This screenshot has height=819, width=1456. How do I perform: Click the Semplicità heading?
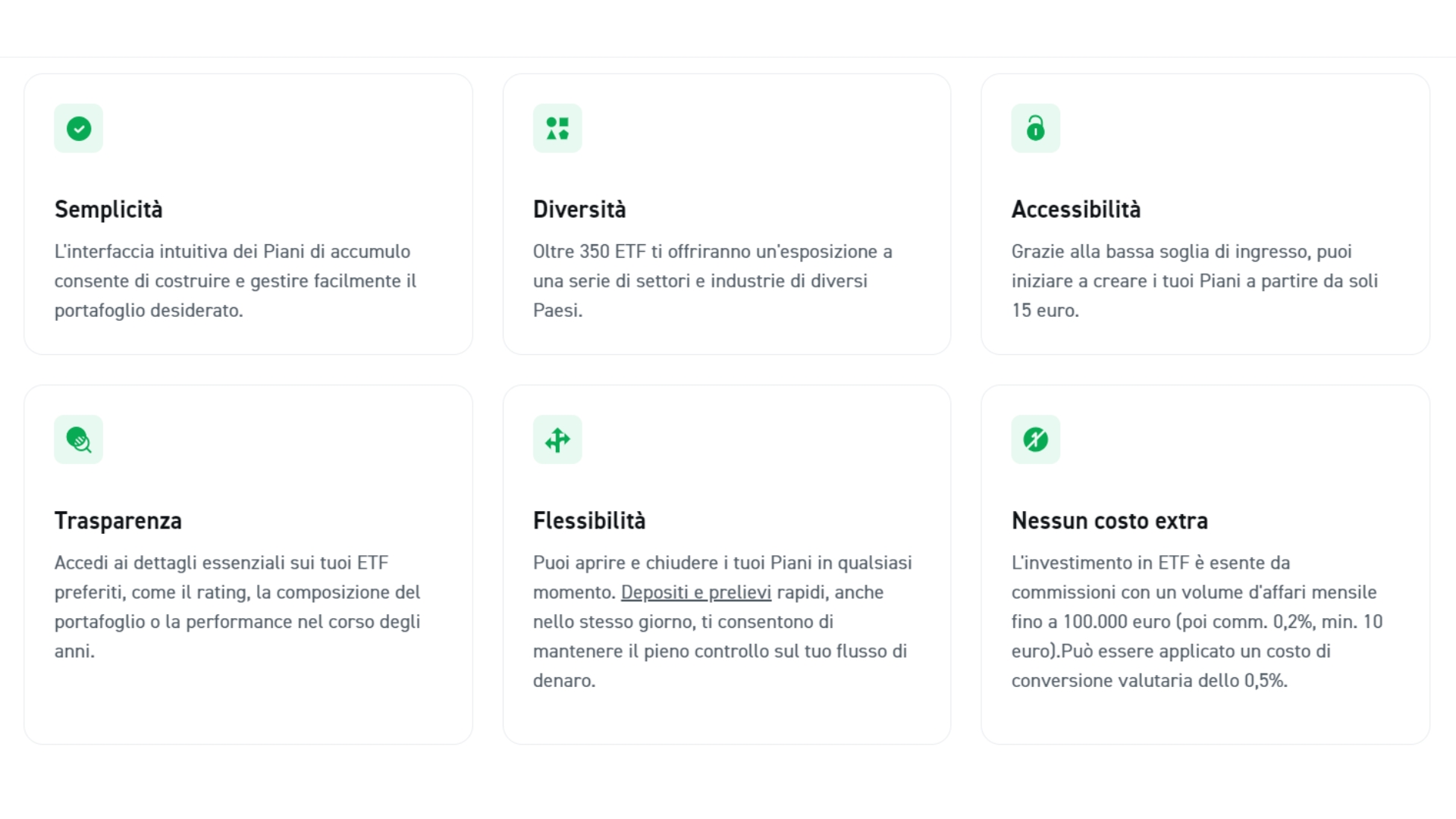click(108, 209)
